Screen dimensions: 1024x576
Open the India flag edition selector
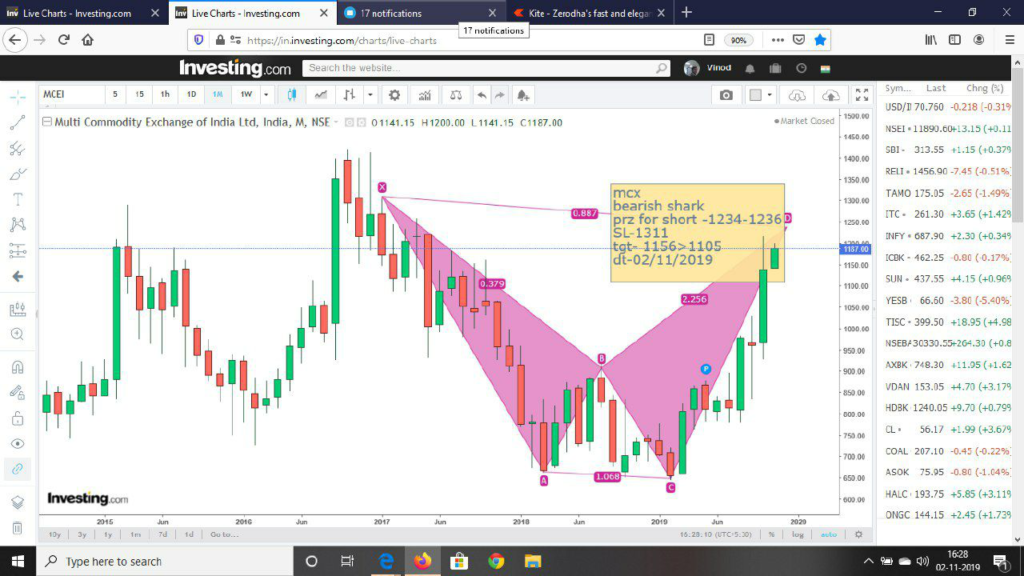point(825,68)
